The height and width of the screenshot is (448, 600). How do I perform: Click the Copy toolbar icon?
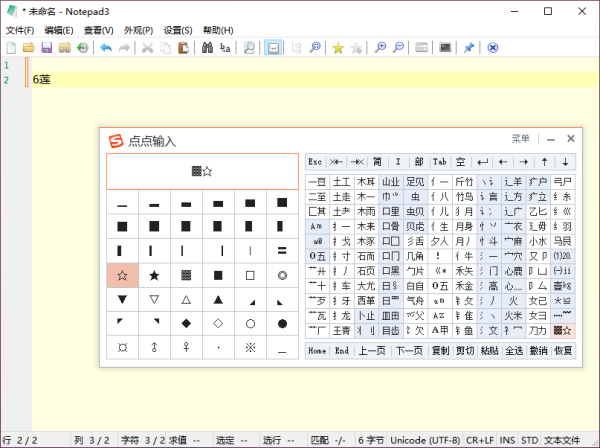click(165, 48)
